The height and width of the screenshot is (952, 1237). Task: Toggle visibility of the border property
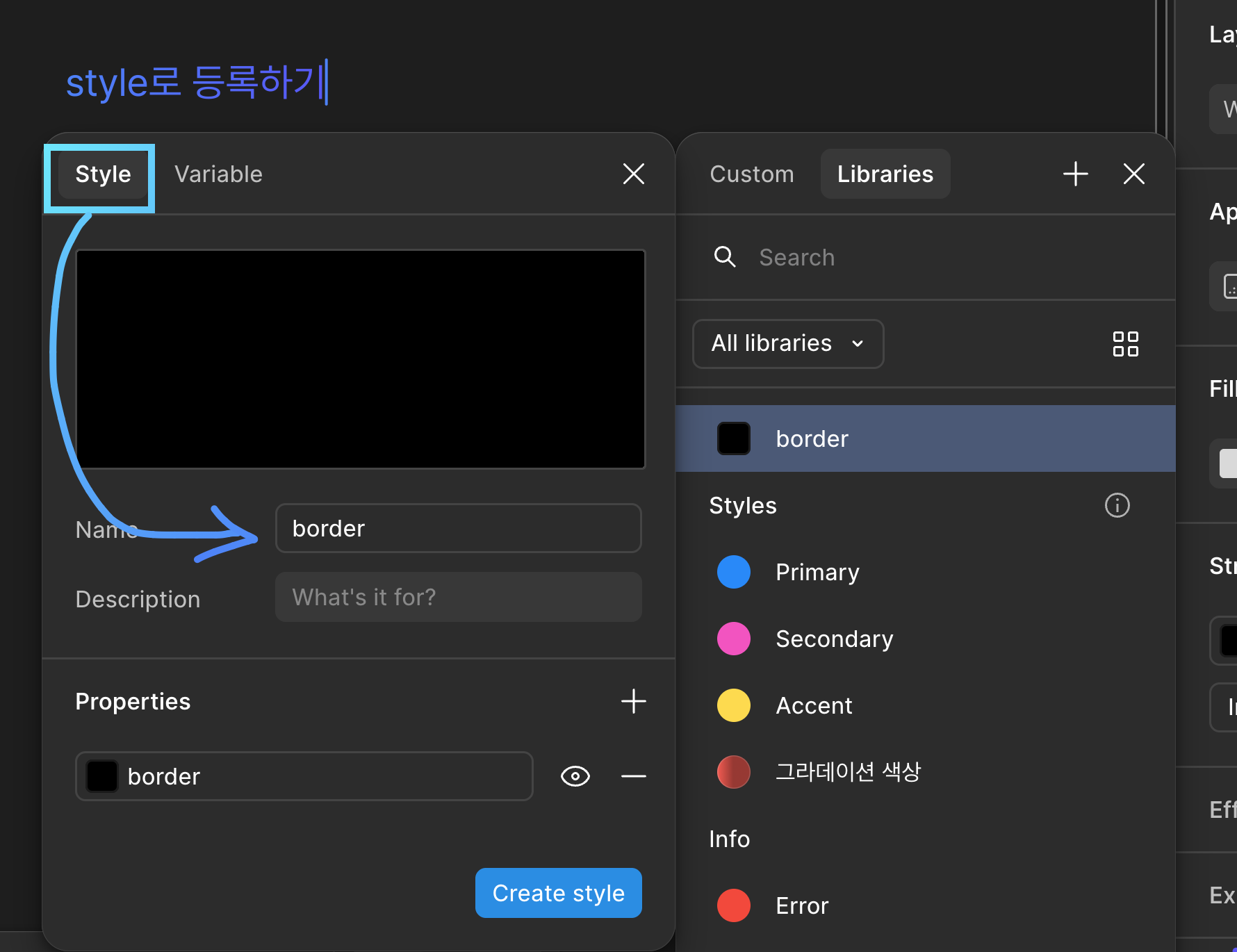click(575, 776)
